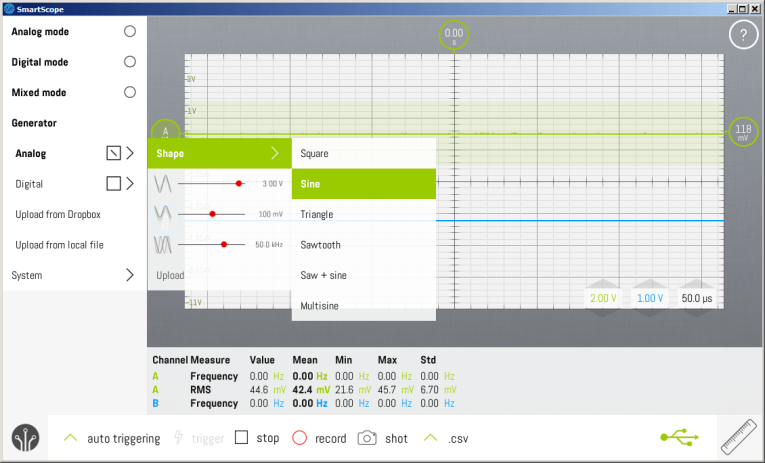Click the Analog mode label
Viewport: 765px width, 463px height.
tap(40, 32)
